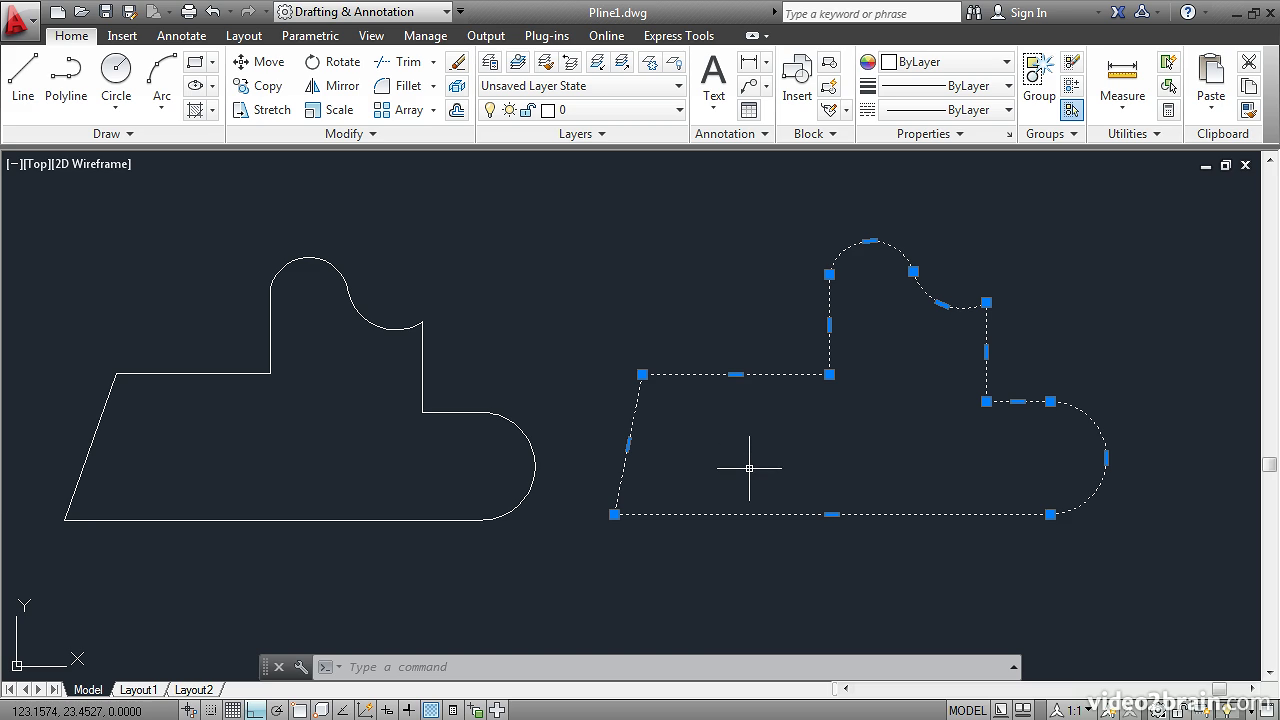Open the linetype ByLayer dropdown
Screen dimensions: 1280x720
(946, 110)
